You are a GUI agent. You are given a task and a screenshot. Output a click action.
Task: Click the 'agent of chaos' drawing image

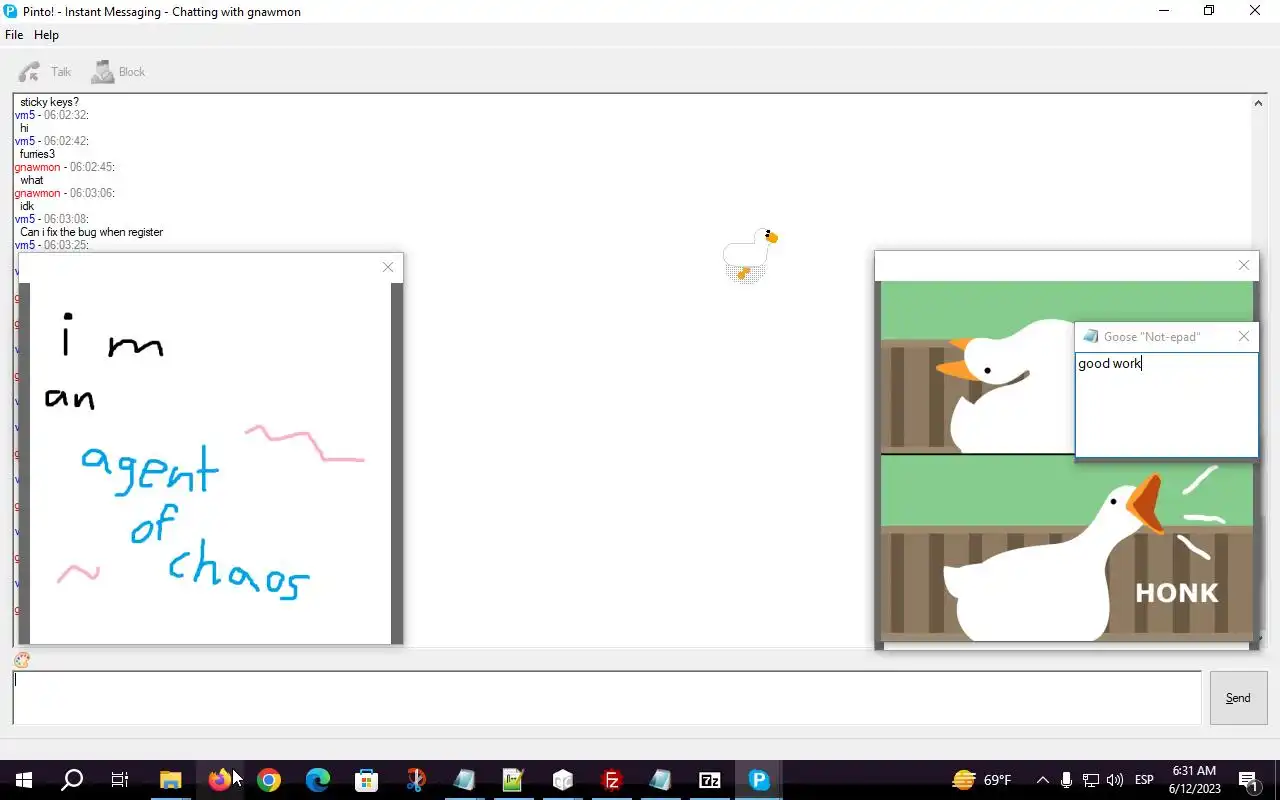point(210,463)
